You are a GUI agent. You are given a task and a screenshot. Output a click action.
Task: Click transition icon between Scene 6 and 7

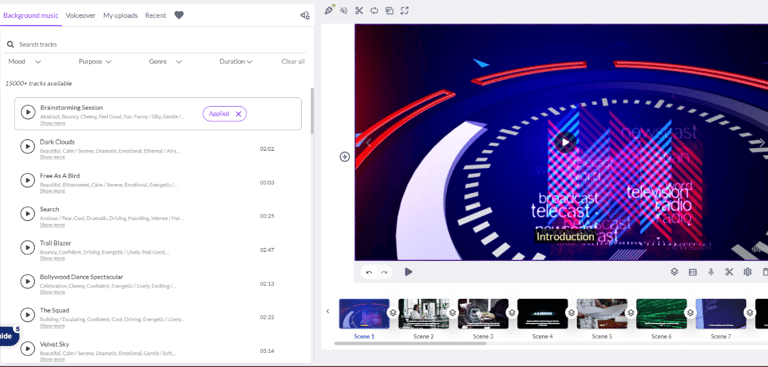(x=690, y=312)
